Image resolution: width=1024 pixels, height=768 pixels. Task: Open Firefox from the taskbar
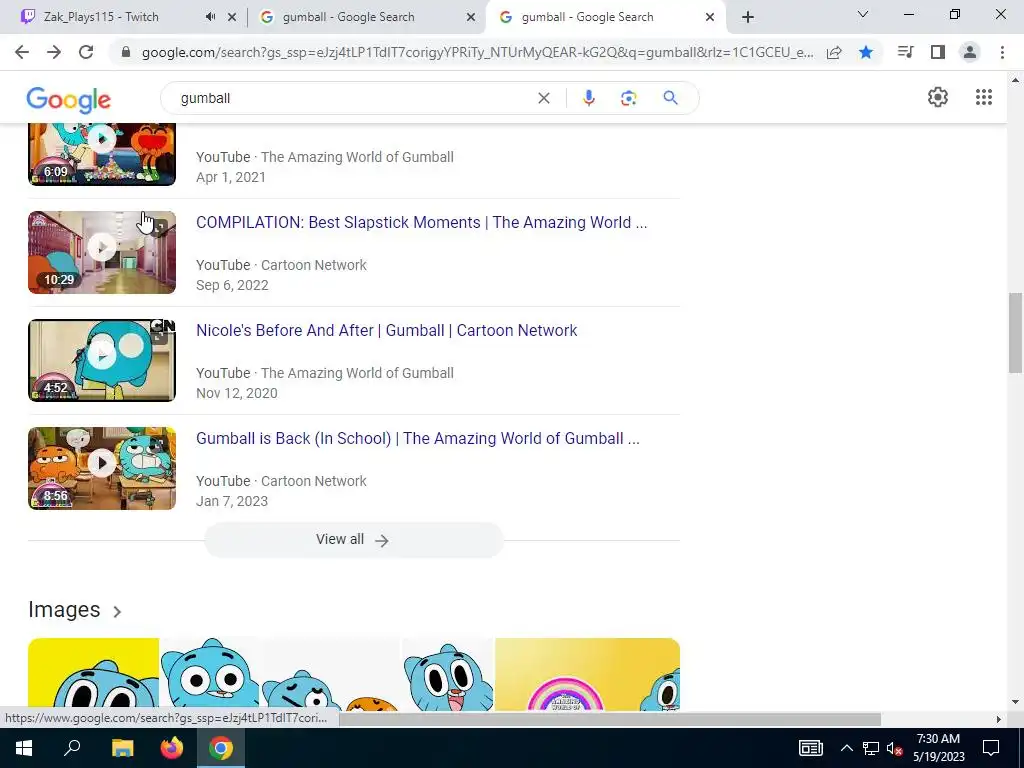pyautogui.click(x=172, y=748)
